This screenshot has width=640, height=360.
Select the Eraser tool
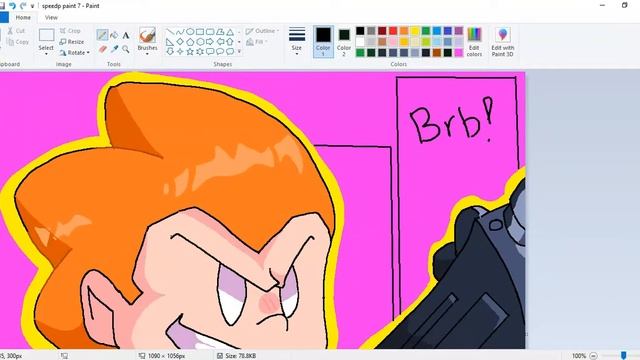pyautogui.click(x=102, y=49)
